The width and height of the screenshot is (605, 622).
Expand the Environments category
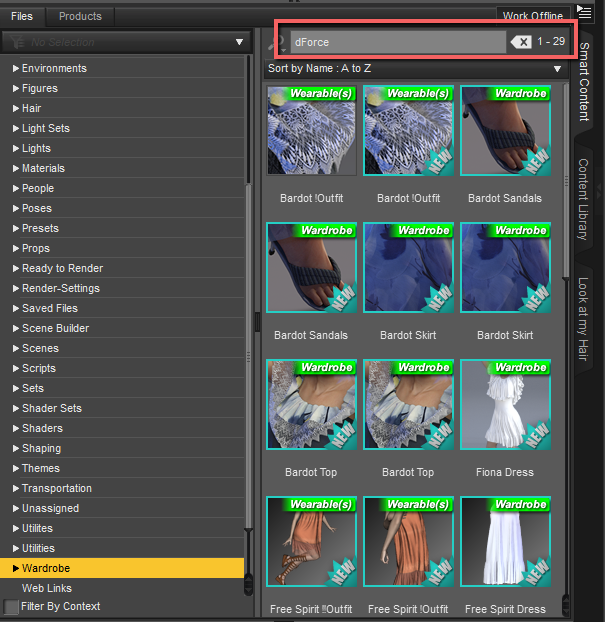point(16,68)
